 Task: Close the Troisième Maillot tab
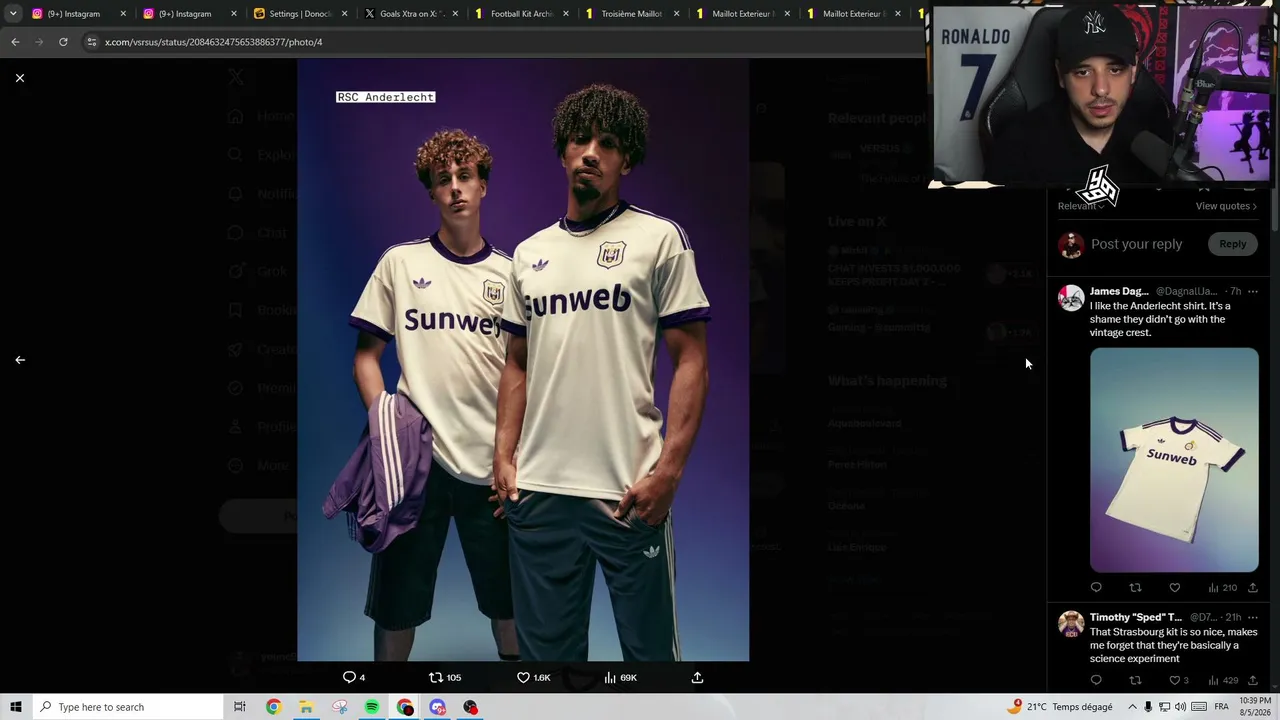tap(676, 14)
